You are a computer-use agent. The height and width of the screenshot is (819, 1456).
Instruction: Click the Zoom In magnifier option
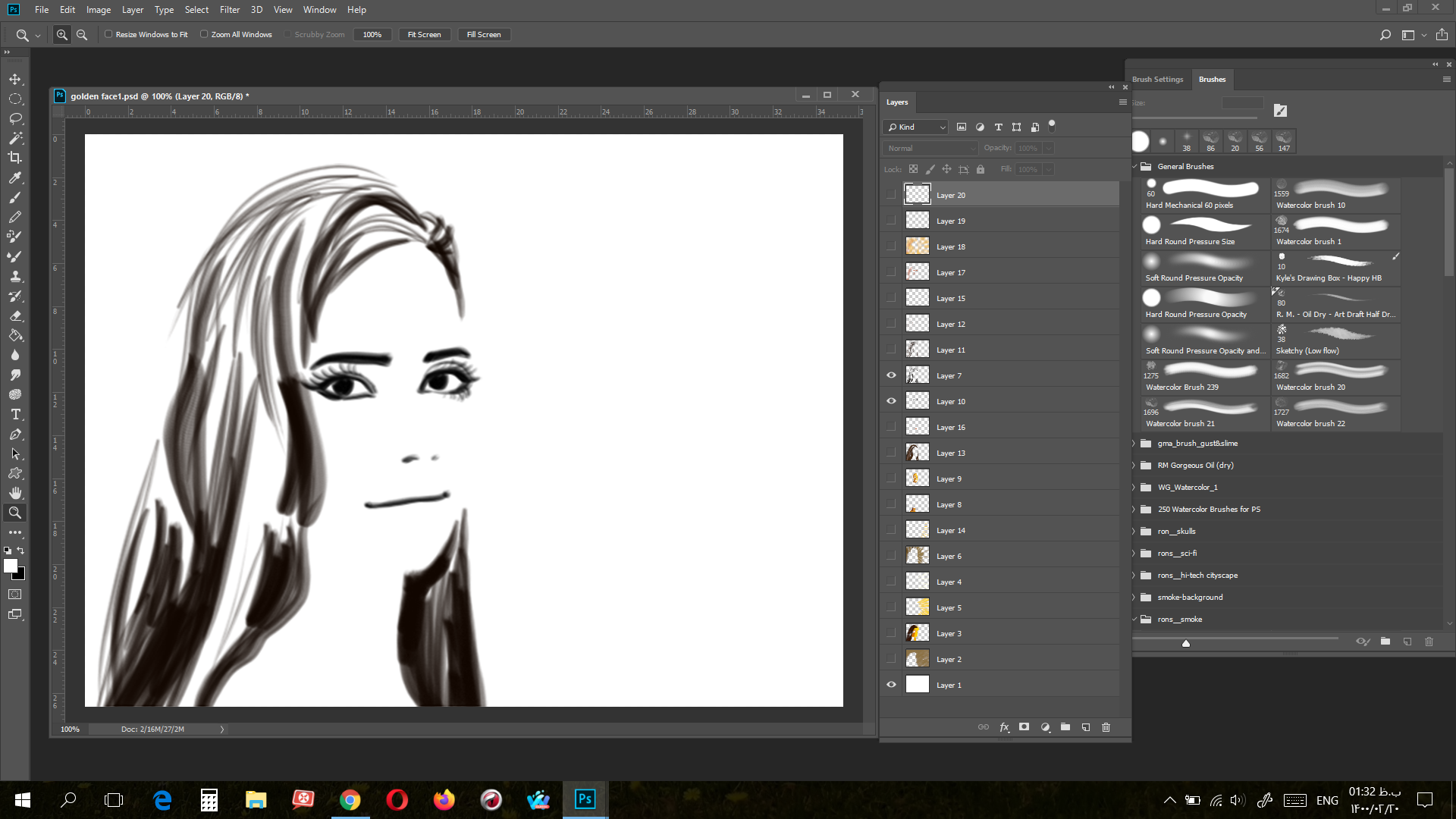point(62,35)
